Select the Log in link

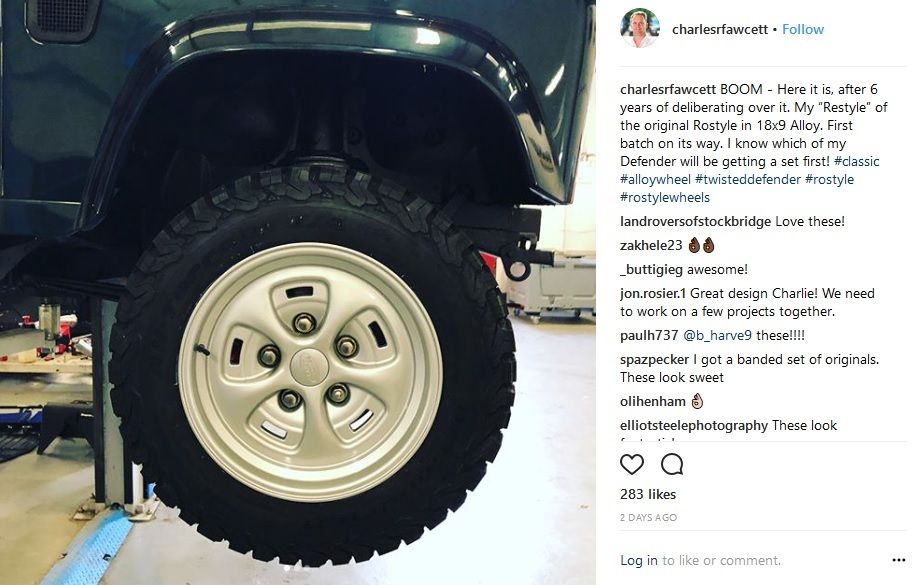tap(639, 560)
